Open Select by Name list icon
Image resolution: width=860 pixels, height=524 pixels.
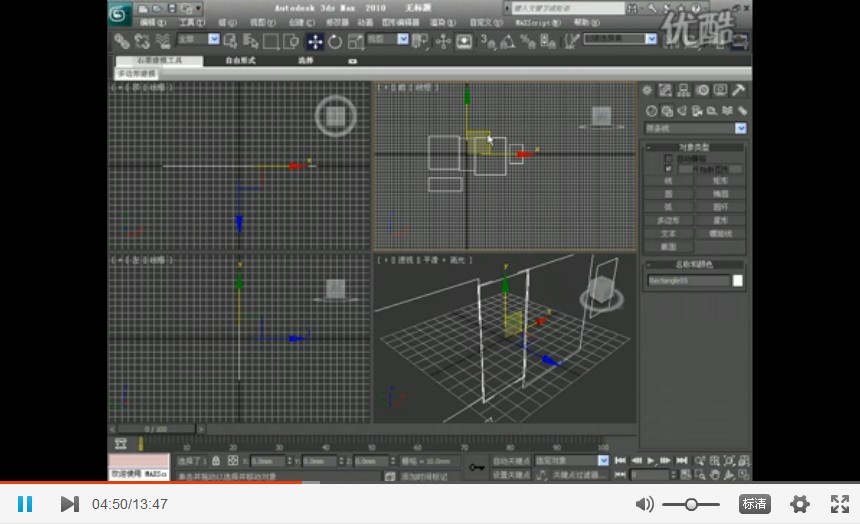tap(251, 41)
